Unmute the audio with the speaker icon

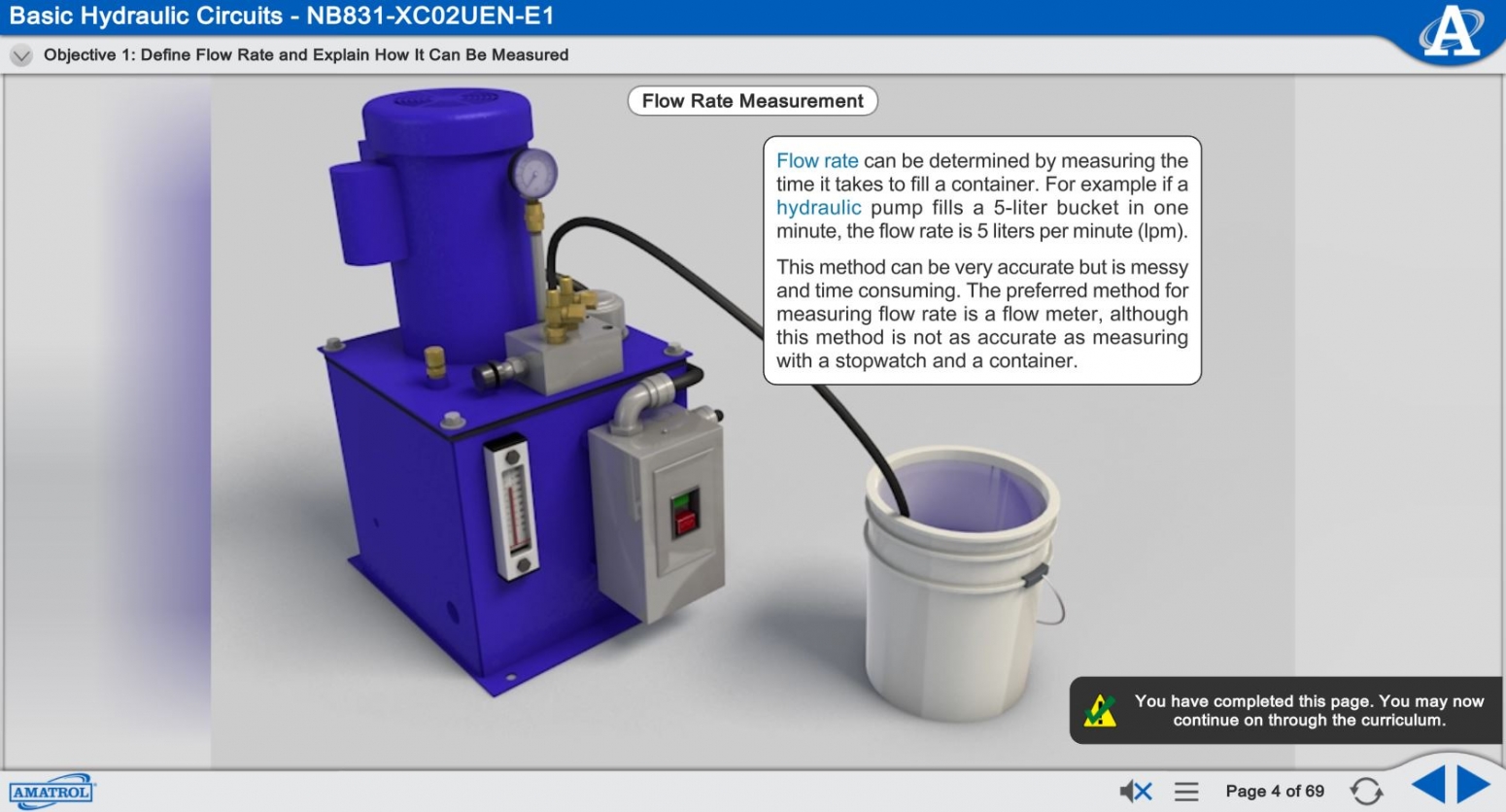tap(1135, 792)
